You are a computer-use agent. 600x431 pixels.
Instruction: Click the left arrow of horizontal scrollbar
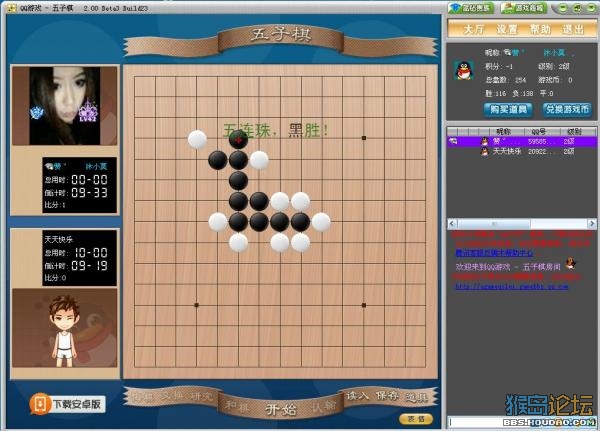click(x=452, y=224)
